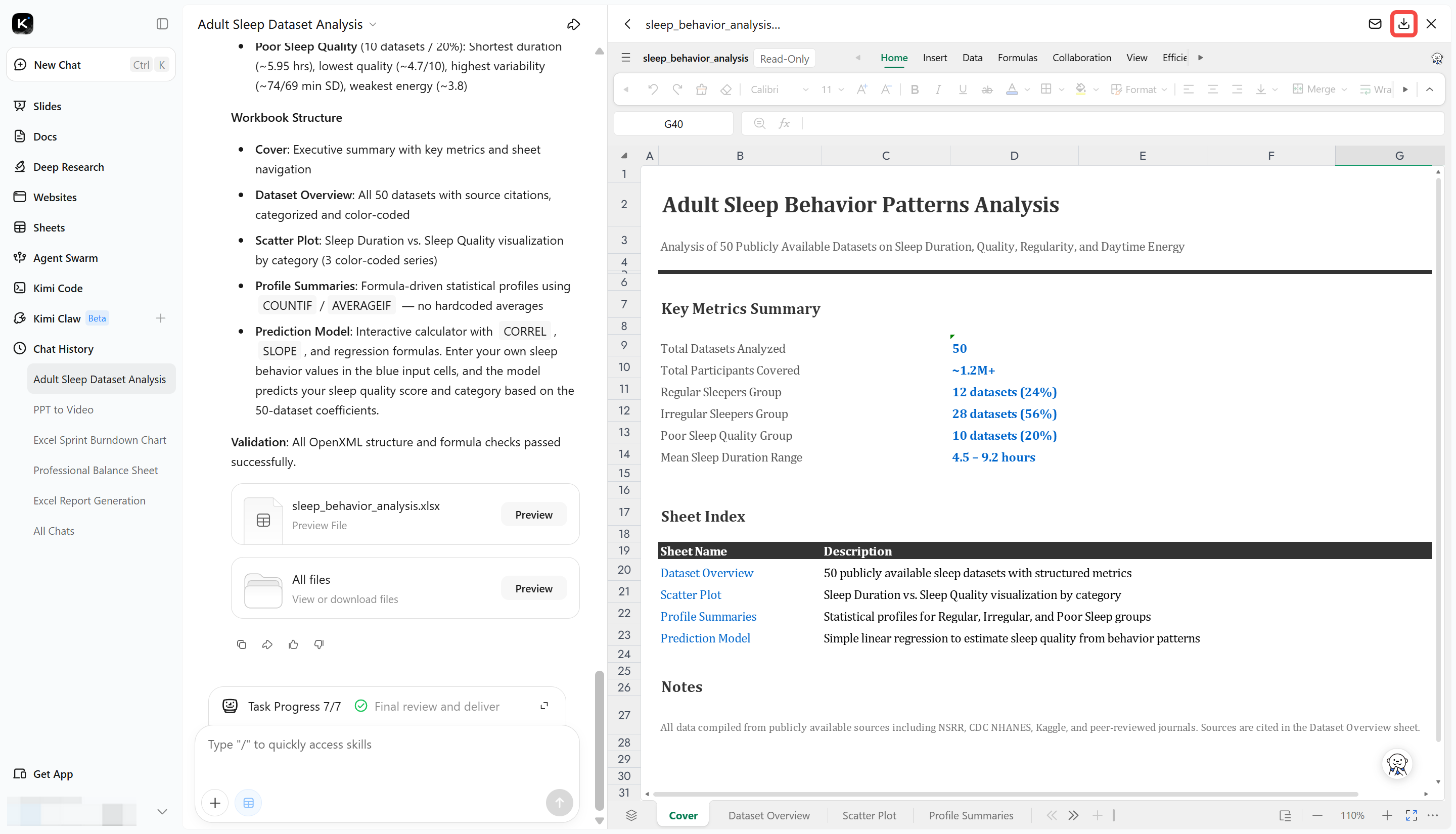The width and height of the screenshot is (1456, 834).
Task: Redo action in spreadsheet toolbar
Action: [677, 89]
